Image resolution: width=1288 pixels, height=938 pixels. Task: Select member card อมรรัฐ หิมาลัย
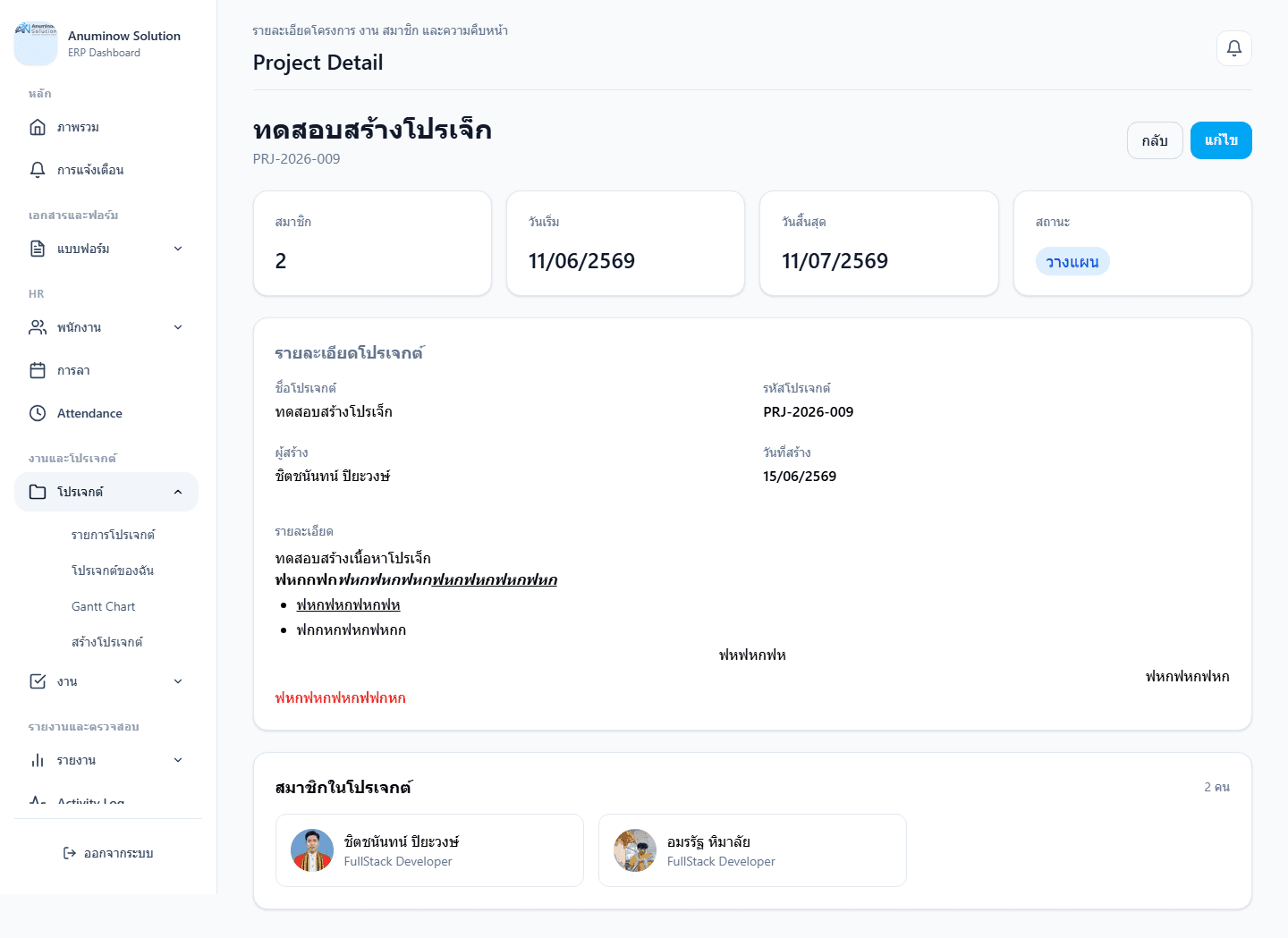point(752,850)
